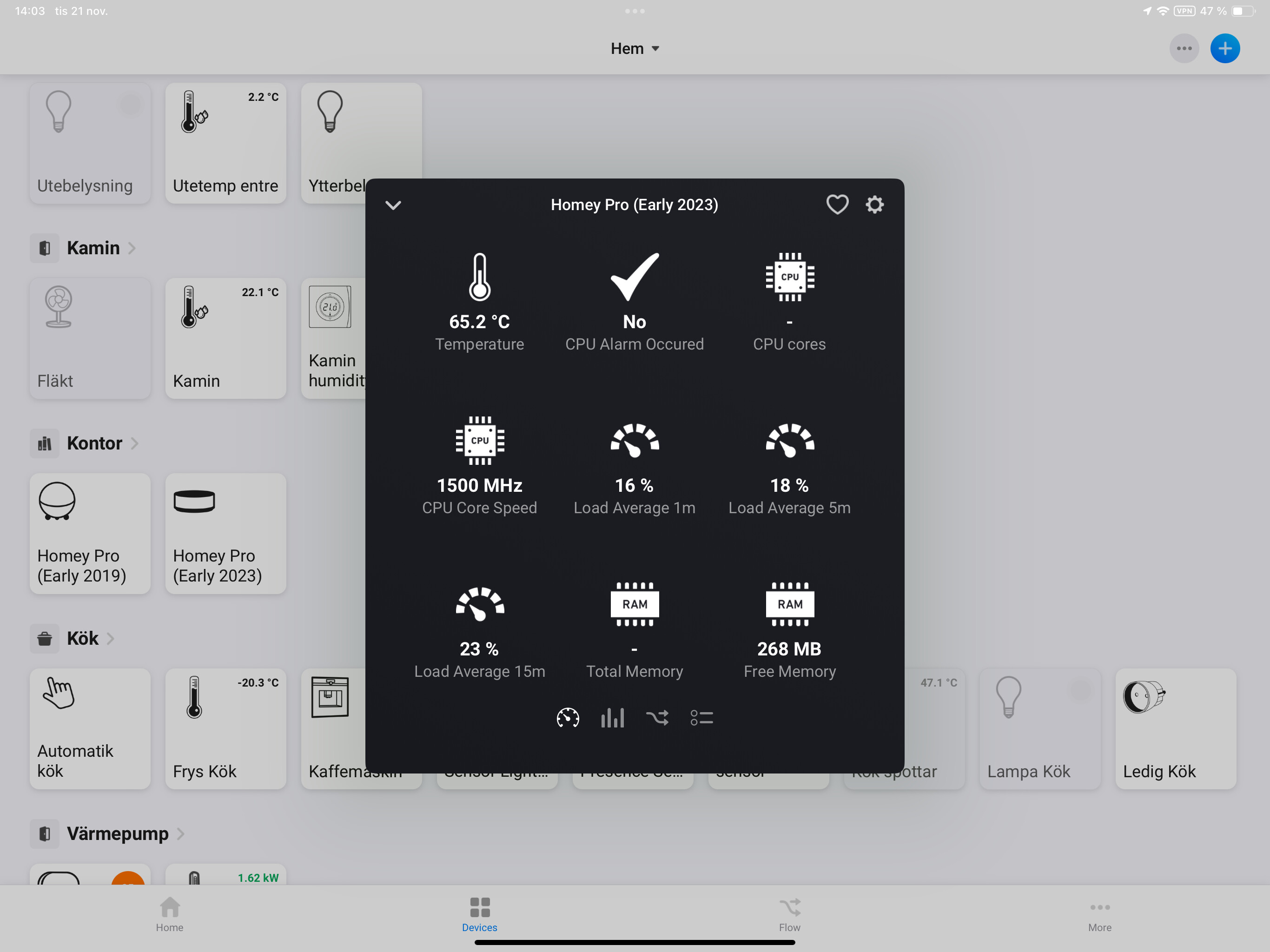Image resolution: width=1270 pixels, height=952 pixels.
Task: Expand the Kamin zone section
Action: [x=93, y=248]
